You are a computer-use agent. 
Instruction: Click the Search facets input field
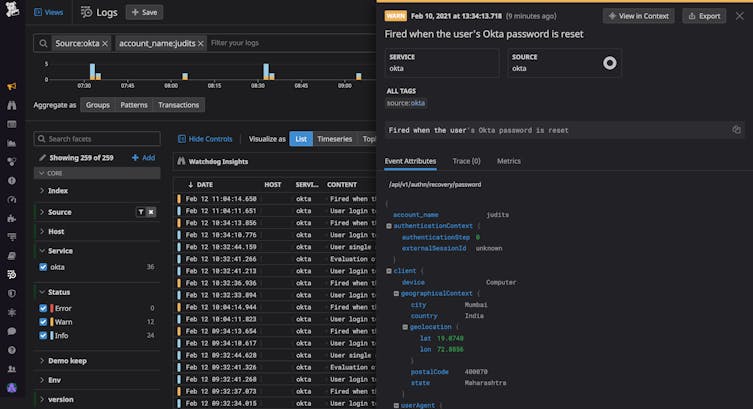point(95,139)
